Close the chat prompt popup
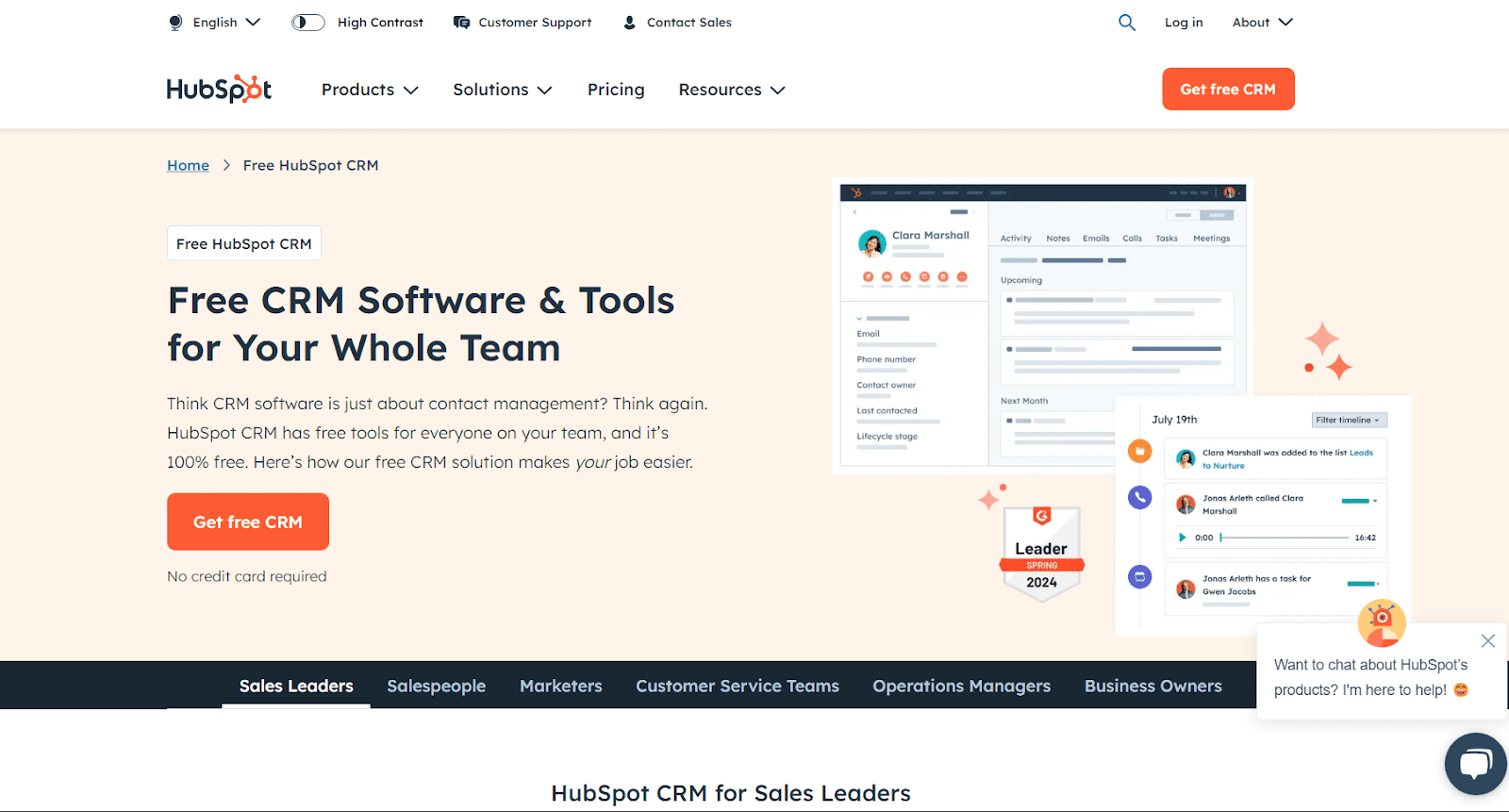Viewport: 1509px width, 812px height. point(1487,641)
